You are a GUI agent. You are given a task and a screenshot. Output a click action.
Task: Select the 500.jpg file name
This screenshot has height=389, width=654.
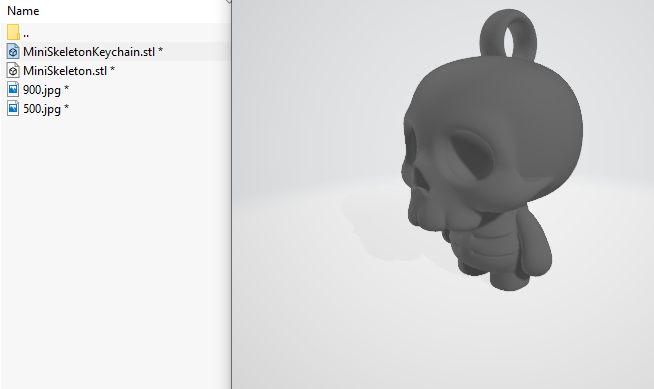point(46,109)
